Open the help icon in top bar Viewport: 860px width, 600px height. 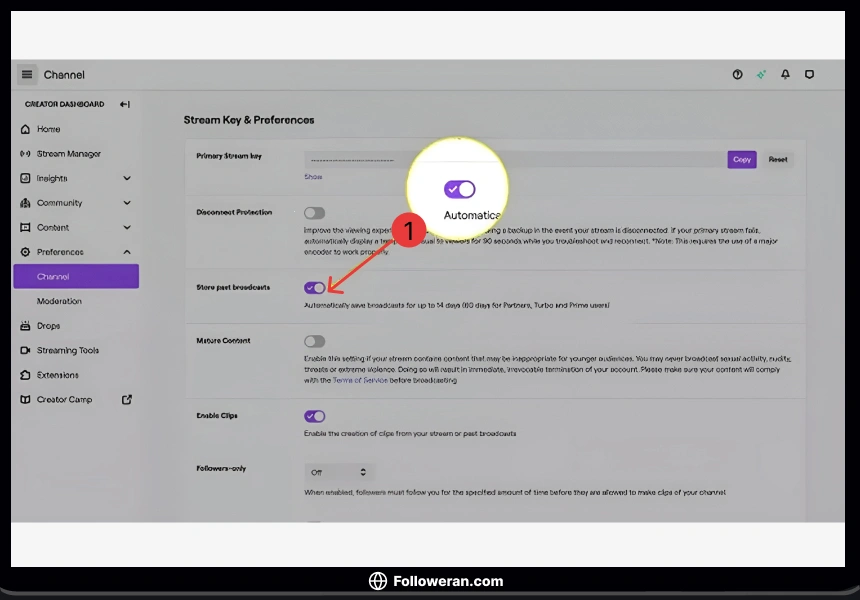[x=738, y=75]
